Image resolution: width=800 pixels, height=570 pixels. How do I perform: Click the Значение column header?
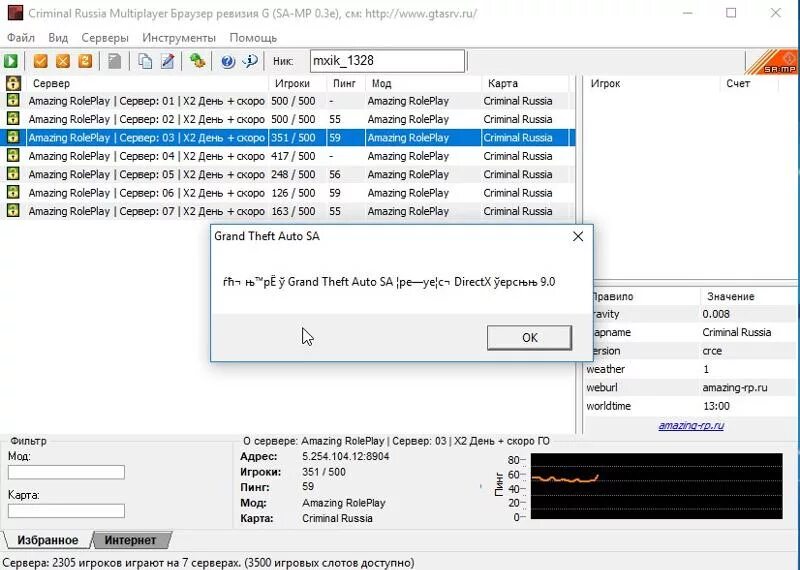click(749, 296)
